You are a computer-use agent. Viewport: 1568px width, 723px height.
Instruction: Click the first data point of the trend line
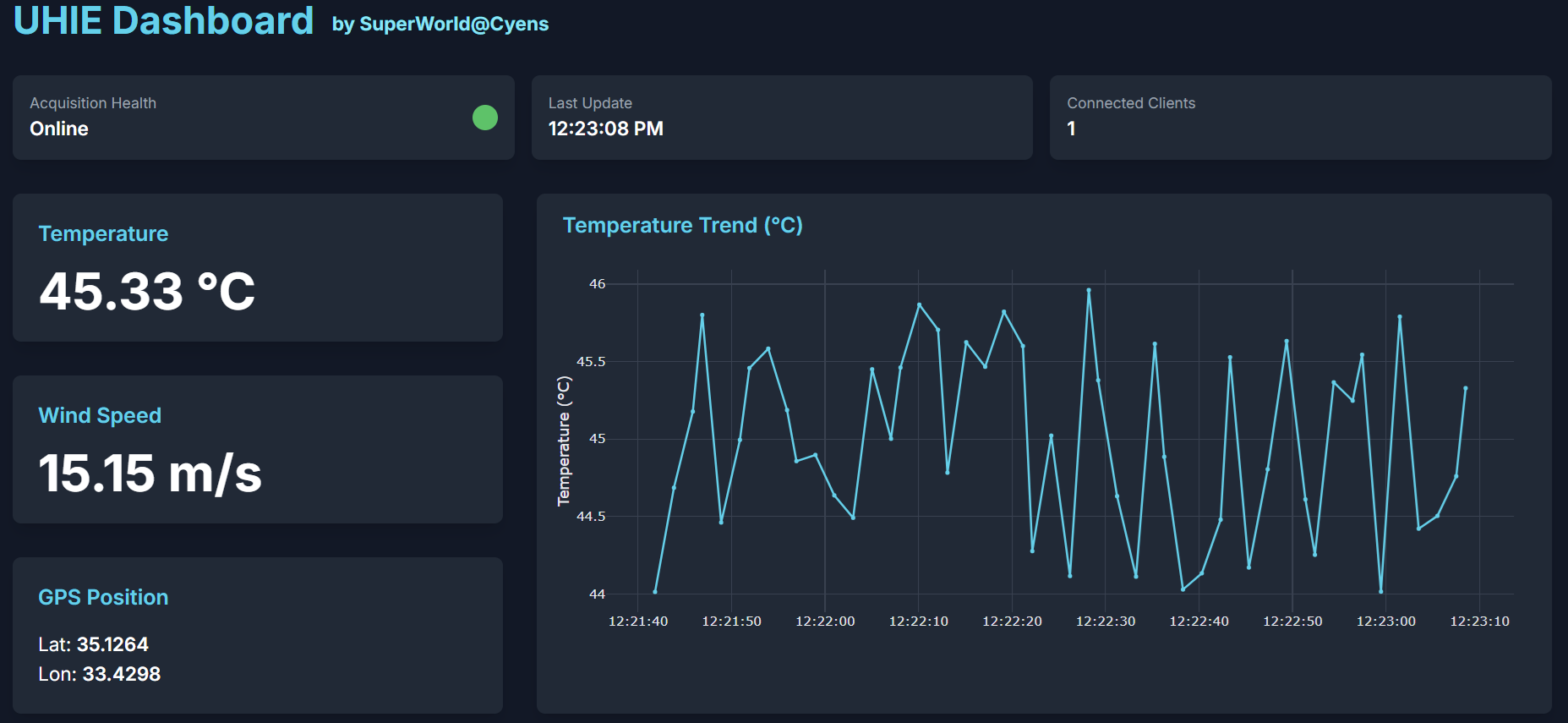tap(655, 591)
